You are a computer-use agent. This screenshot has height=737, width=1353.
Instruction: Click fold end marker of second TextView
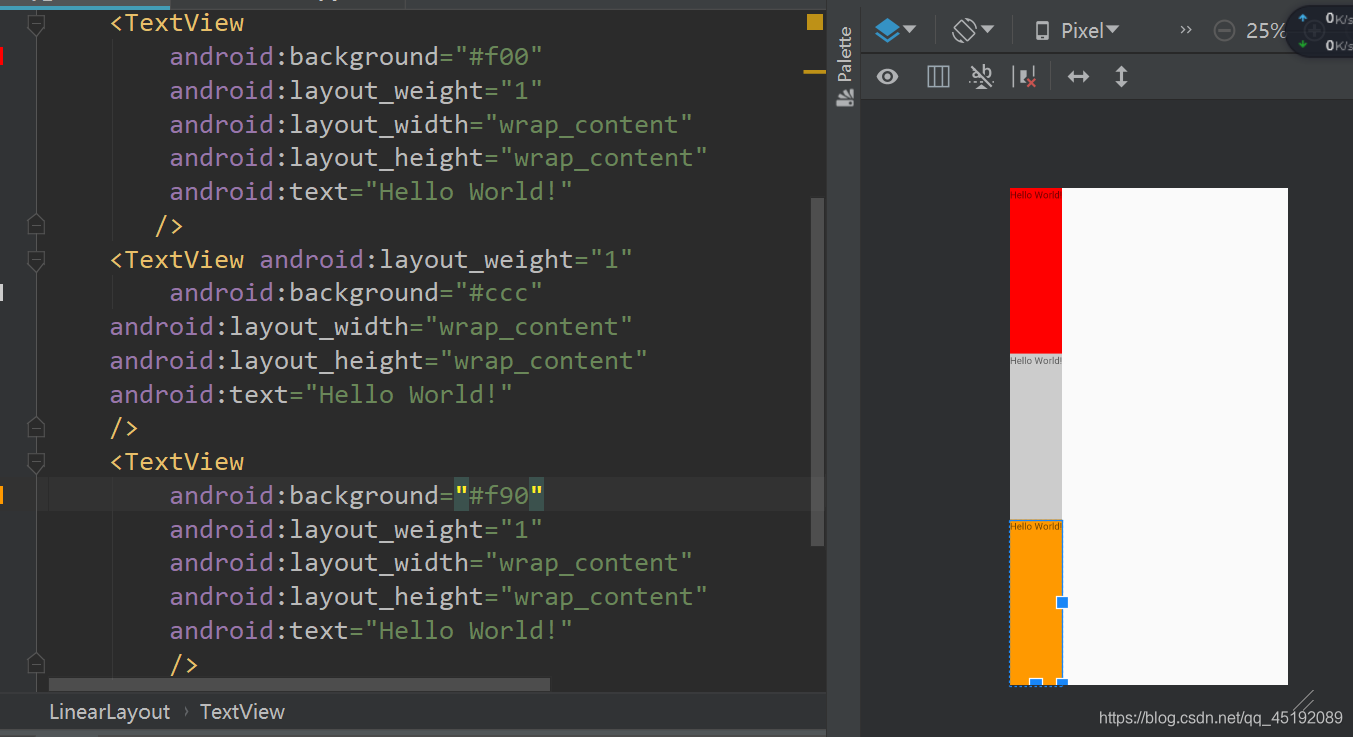click(x=36, y=428)
